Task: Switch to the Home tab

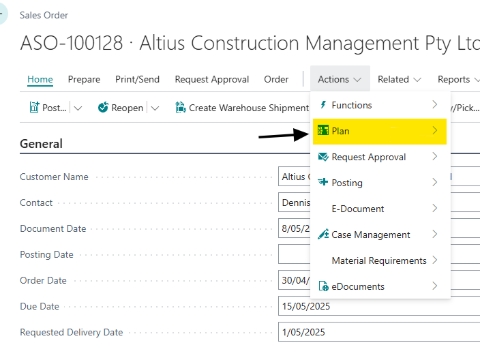Action: (x=40, y=79)
